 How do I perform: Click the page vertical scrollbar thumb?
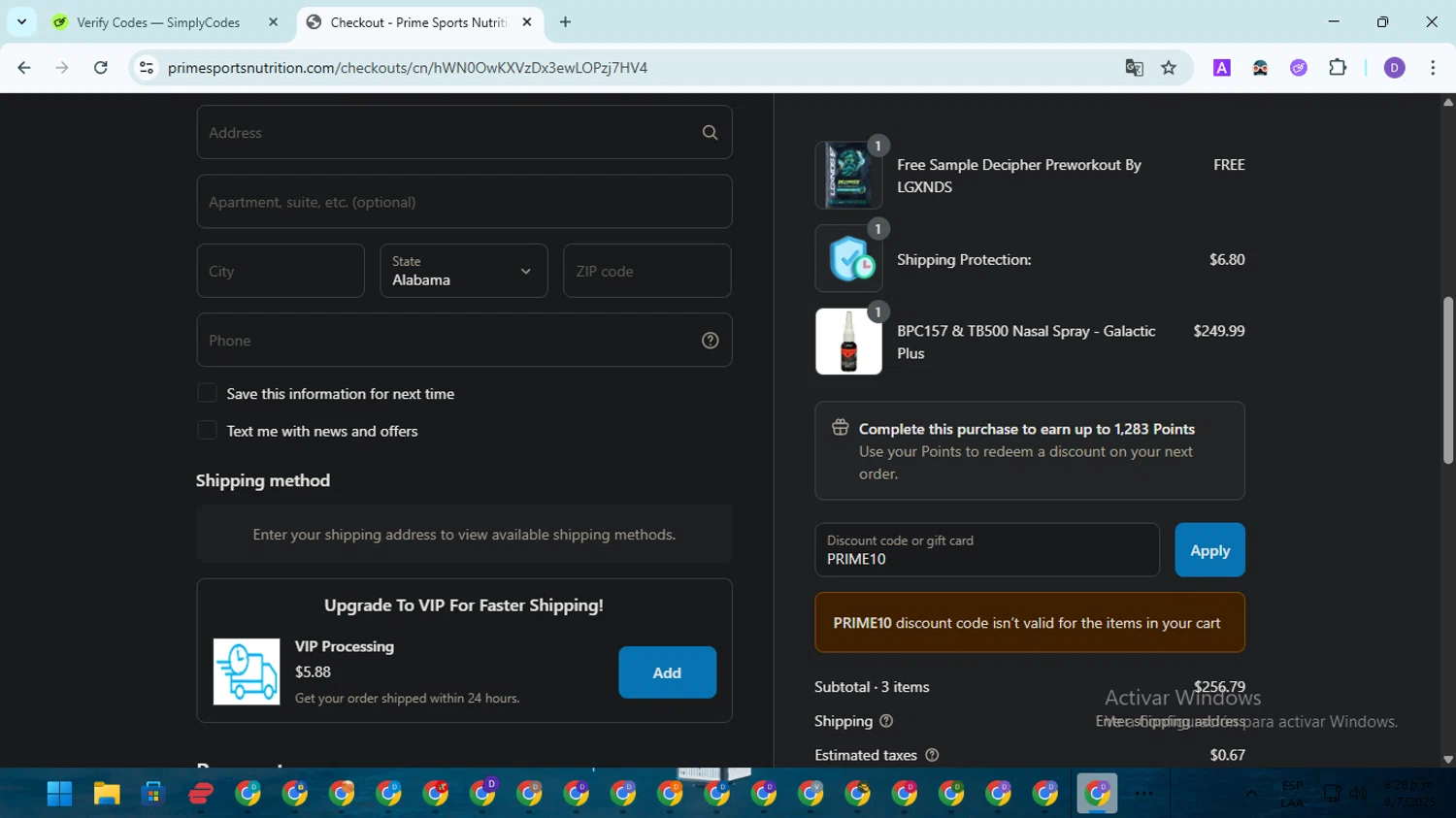pos(1448,380)
